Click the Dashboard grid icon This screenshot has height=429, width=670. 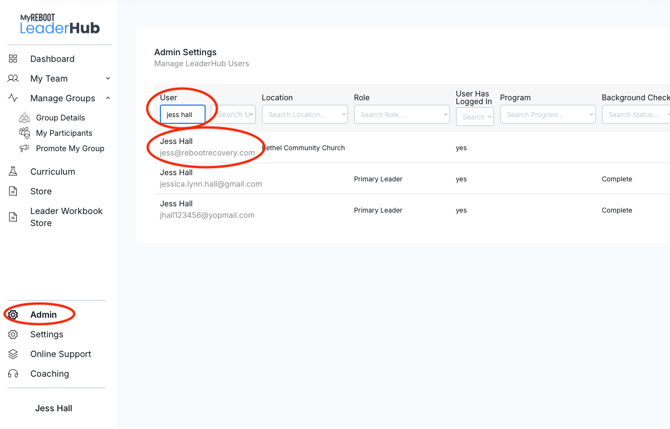coord(13,59)
